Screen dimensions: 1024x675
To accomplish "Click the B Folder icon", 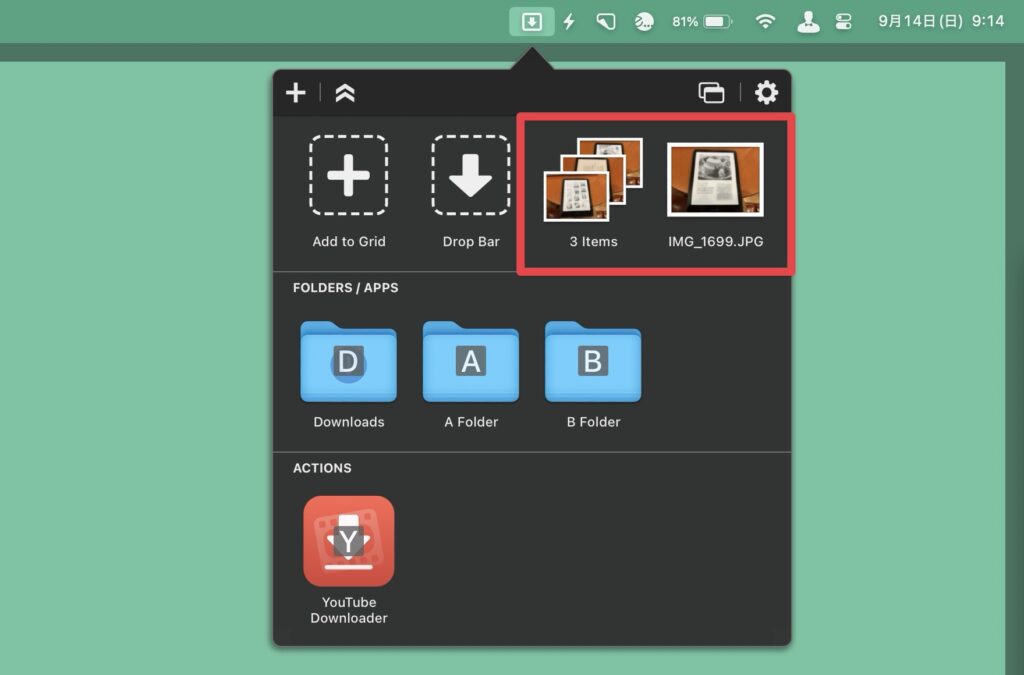I will click(x=593, y=362).
